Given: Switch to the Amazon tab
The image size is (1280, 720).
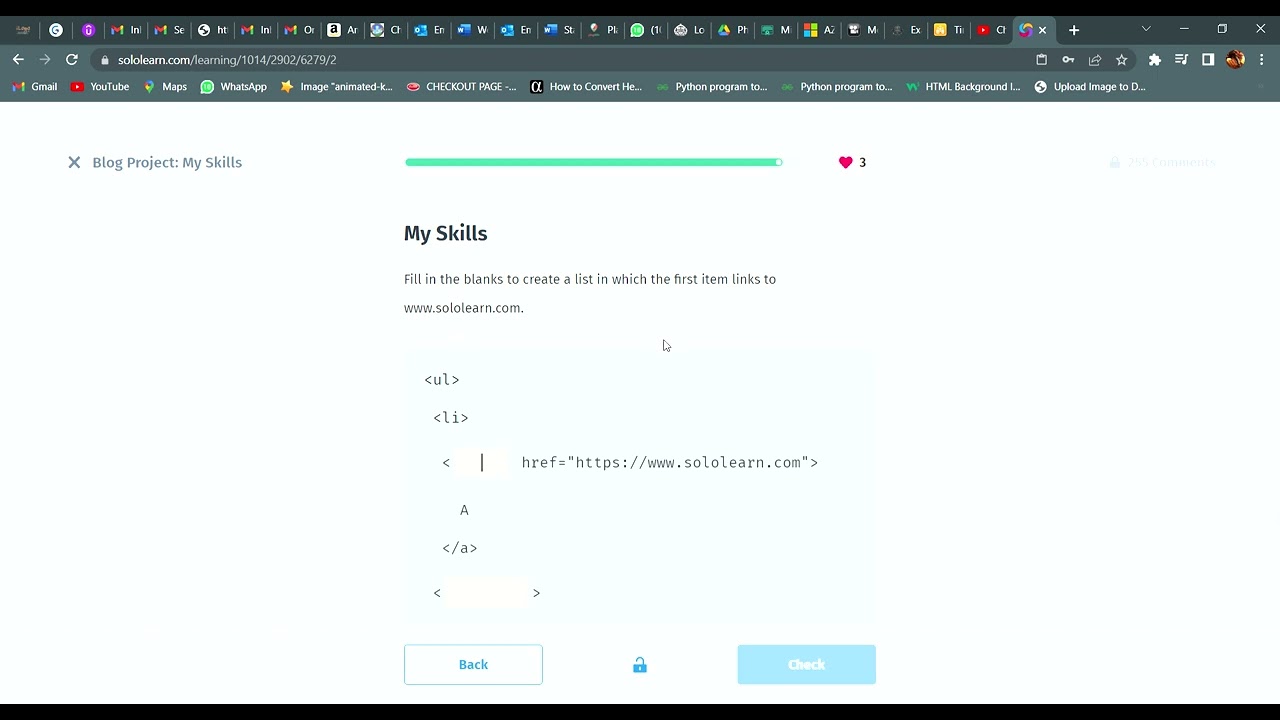Looking at the screenshot, I should coord(343,30).
